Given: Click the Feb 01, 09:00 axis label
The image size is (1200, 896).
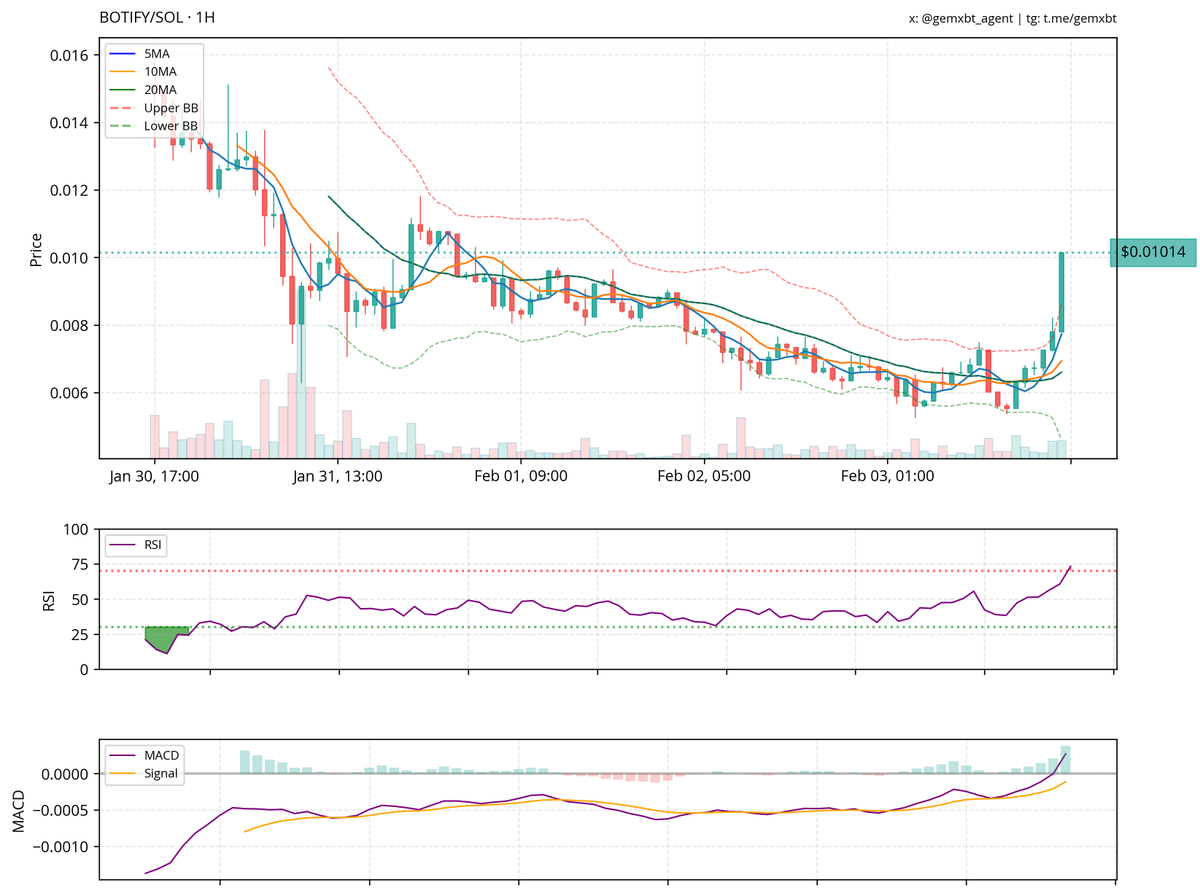Looking at the screenshot, I should [x=520, y=476].
